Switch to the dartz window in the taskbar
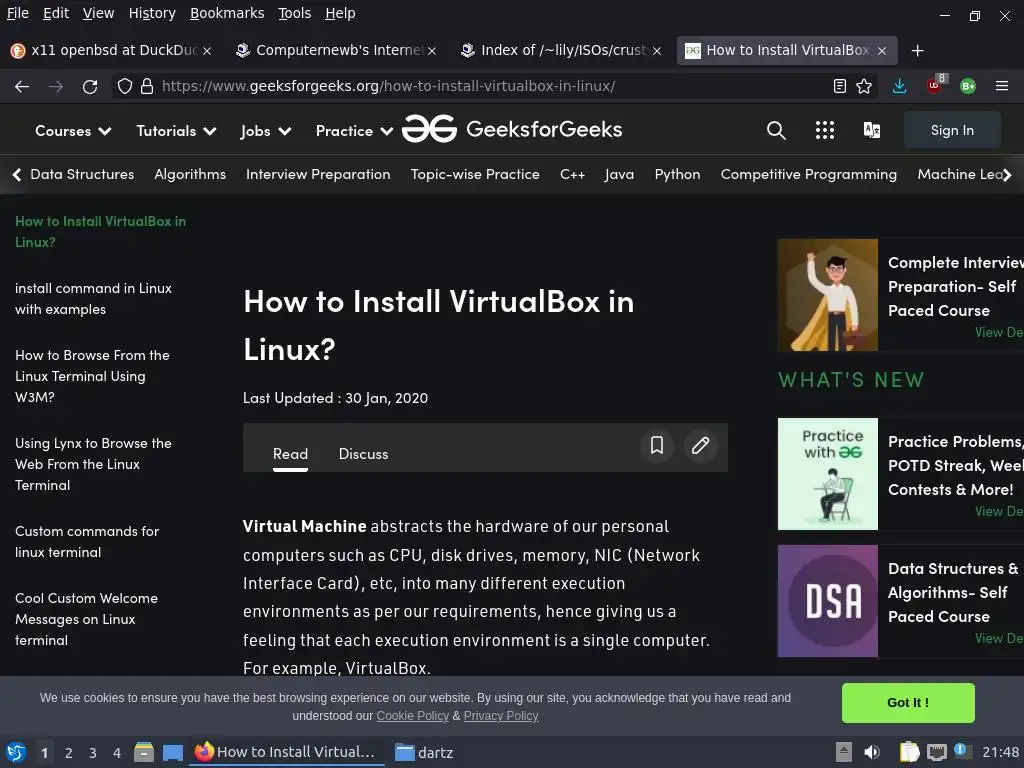 pos(424,752)
